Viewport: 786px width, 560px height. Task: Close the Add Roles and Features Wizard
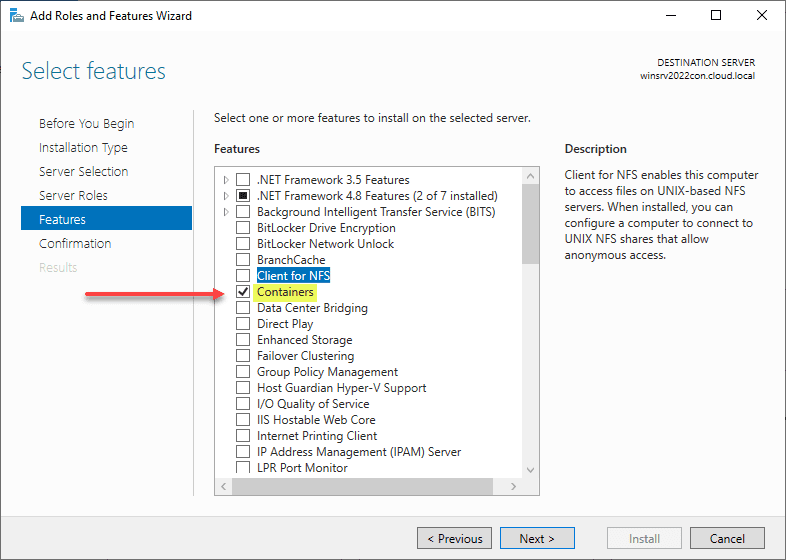click(762, 15)
